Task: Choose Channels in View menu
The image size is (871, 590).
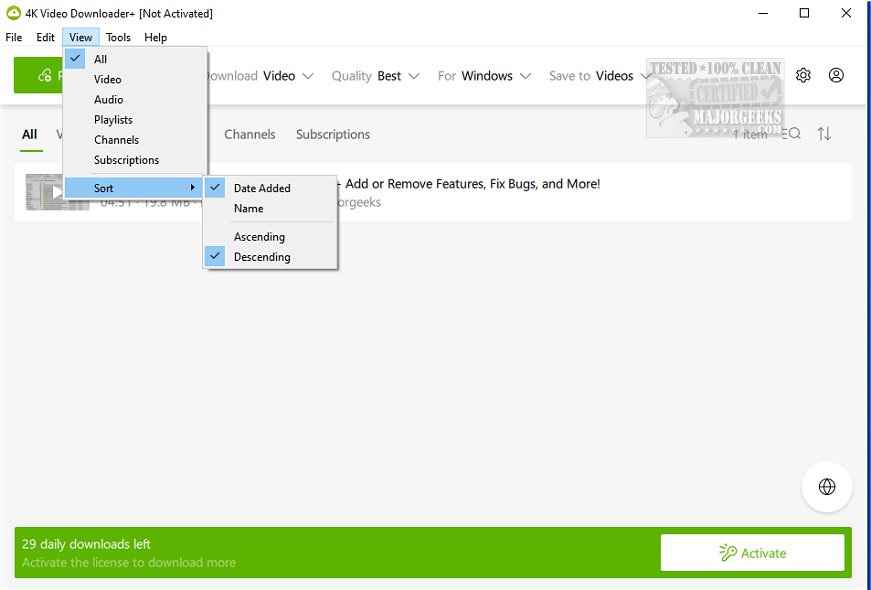Action: click(136, 140)
